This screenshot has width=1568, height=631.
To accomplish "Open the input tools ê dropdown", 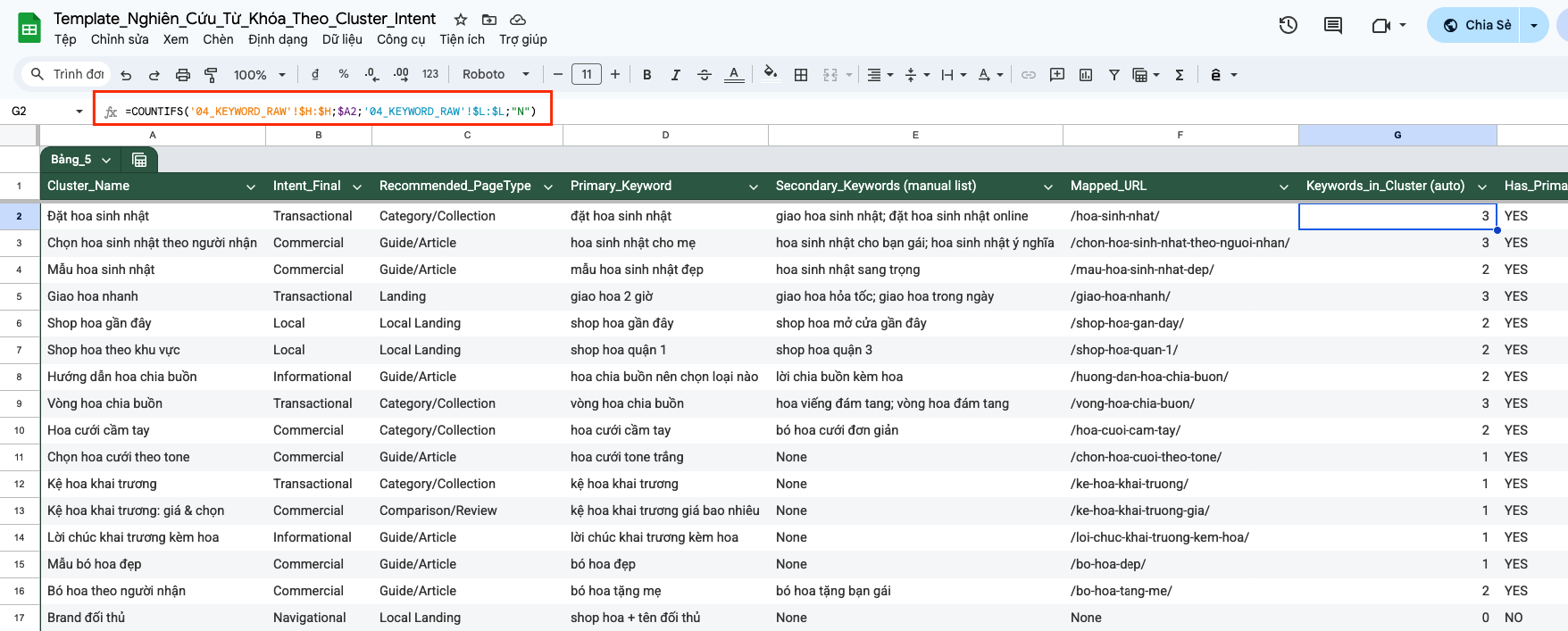I will point(1223,75).
